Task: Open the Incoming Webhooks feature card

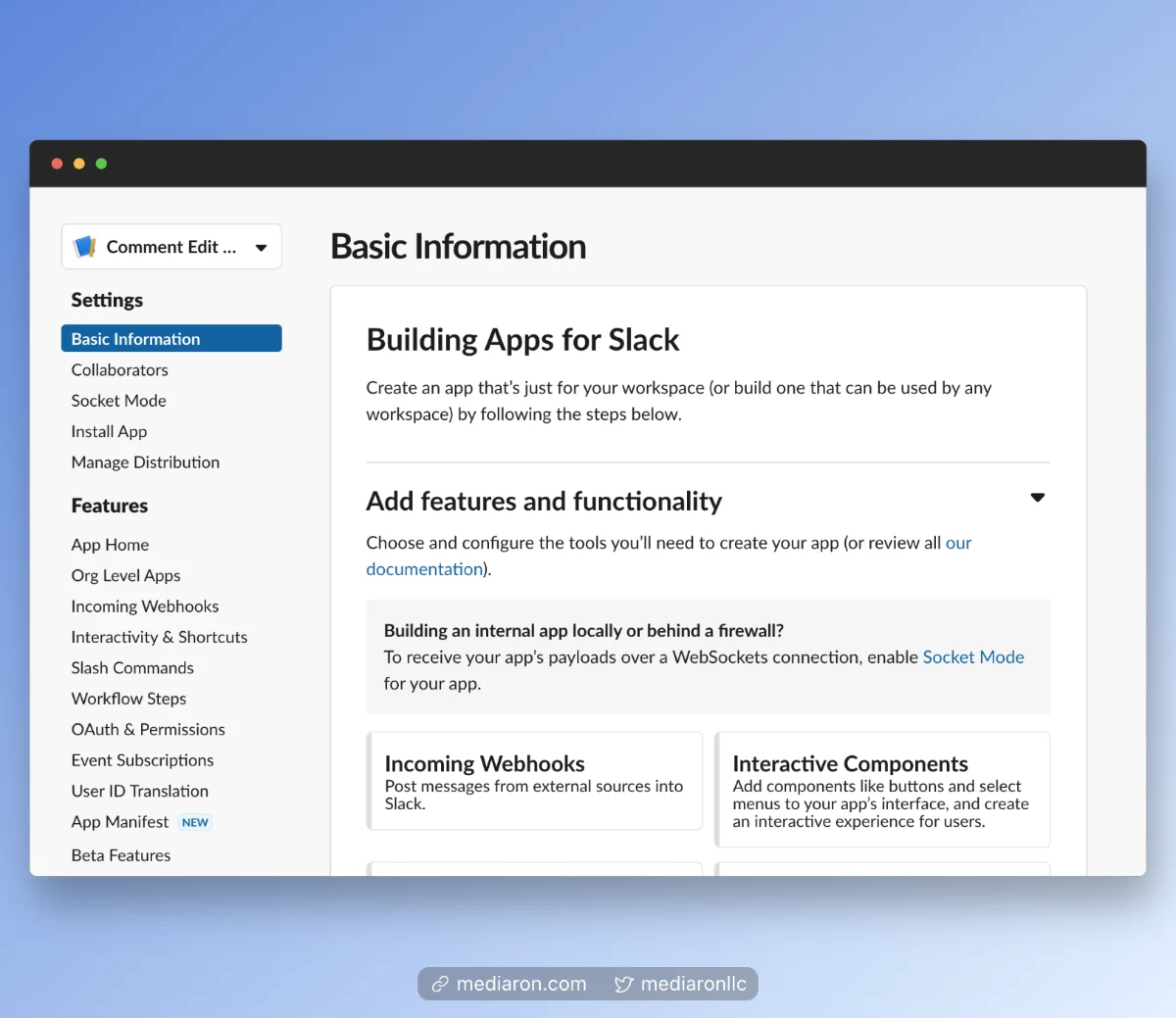Action: (535, 781)
